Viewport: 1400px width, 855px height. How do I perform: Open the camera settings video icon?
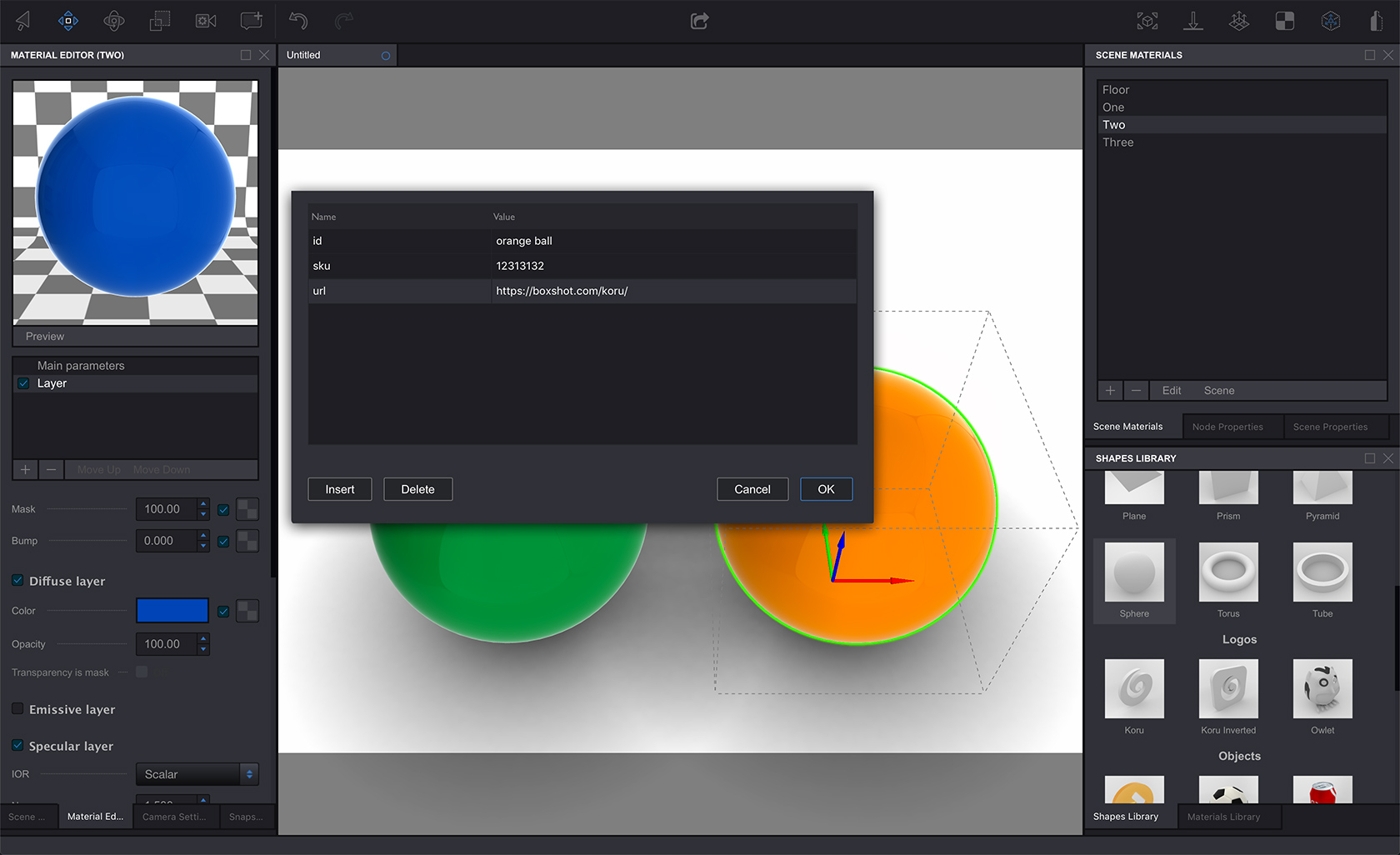tap(206, 21)
